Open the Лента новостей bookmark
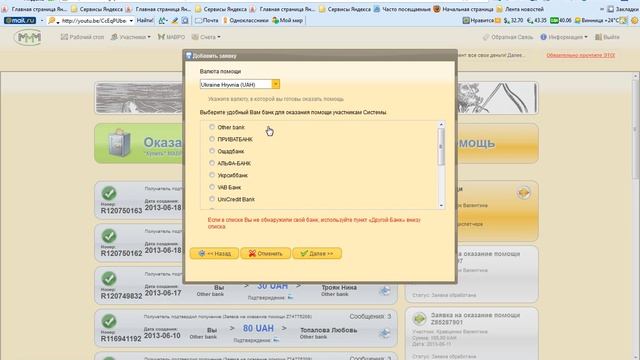The width and height of the screenshot is (640, 360). (x=520, y=9)
